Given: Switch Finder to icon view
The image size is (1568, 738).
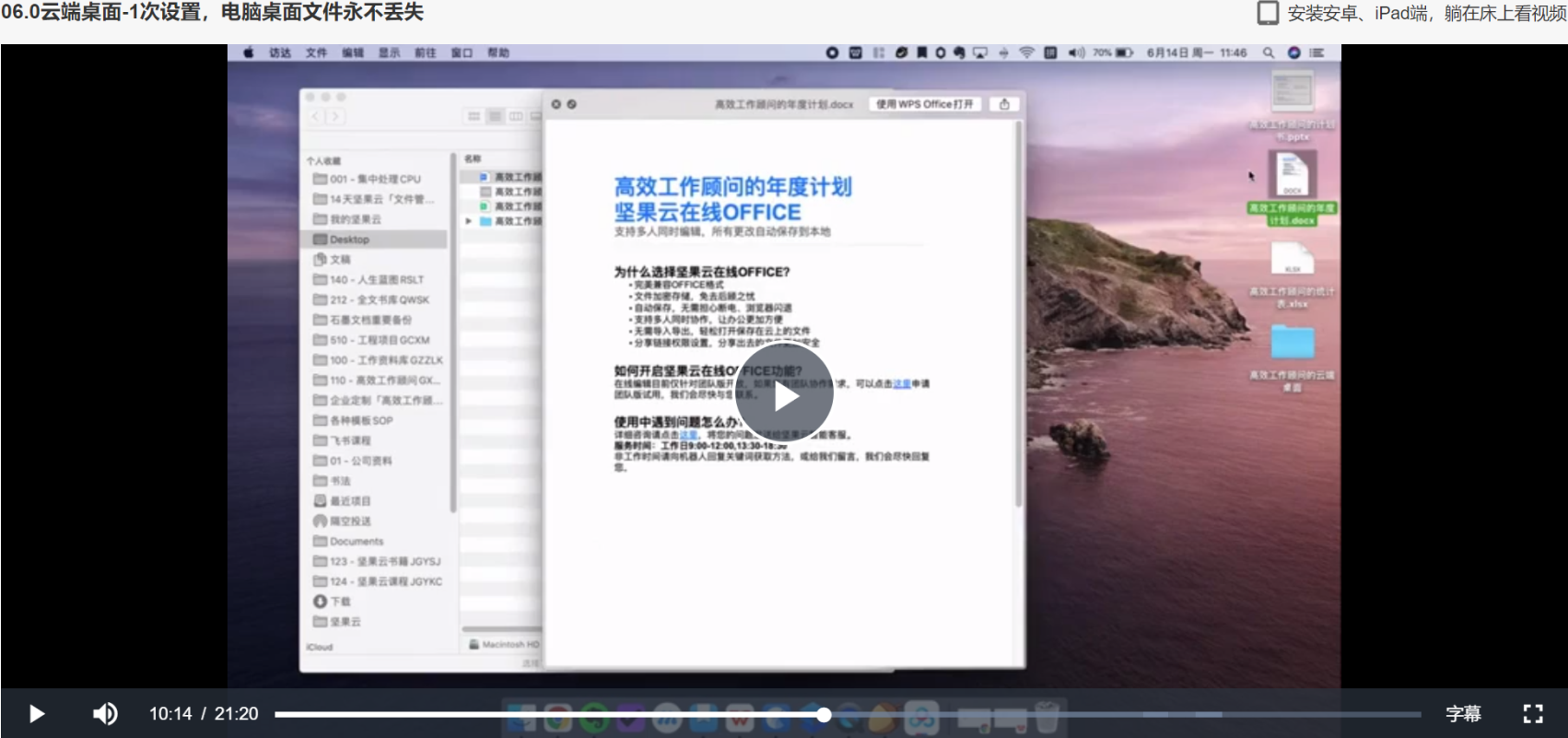Looking at the screenshot, I should coord(474,116).
